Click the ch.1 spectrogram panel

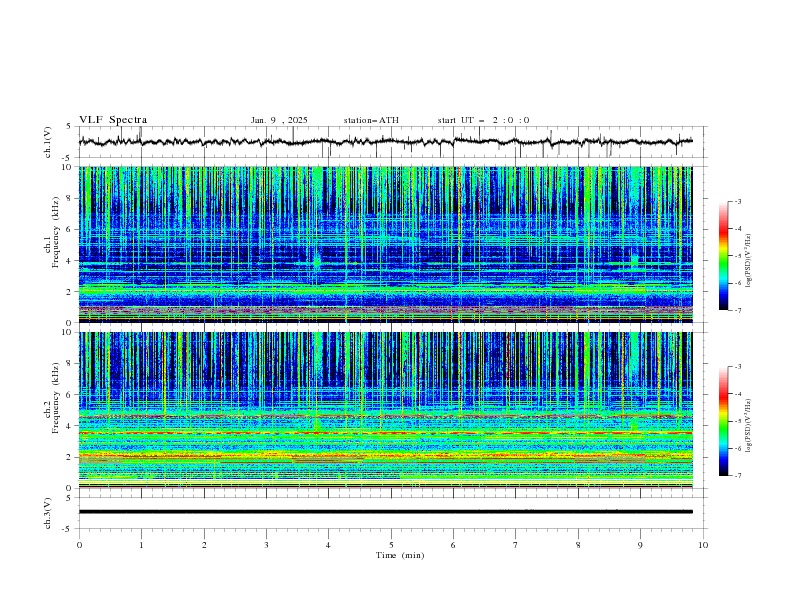[385, 244]
